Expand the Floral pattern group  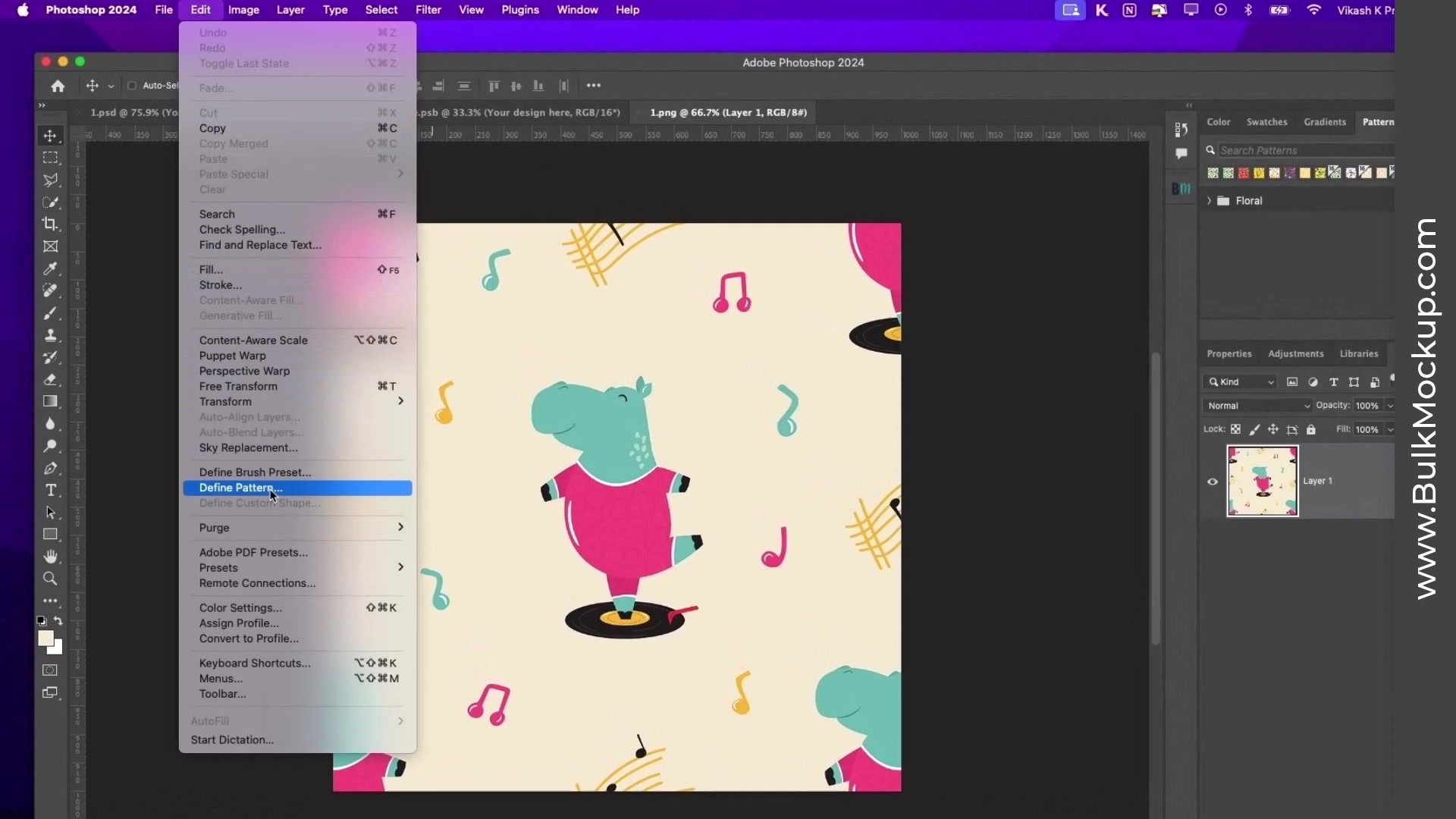pyautogui.click(x=1210, y=200)
